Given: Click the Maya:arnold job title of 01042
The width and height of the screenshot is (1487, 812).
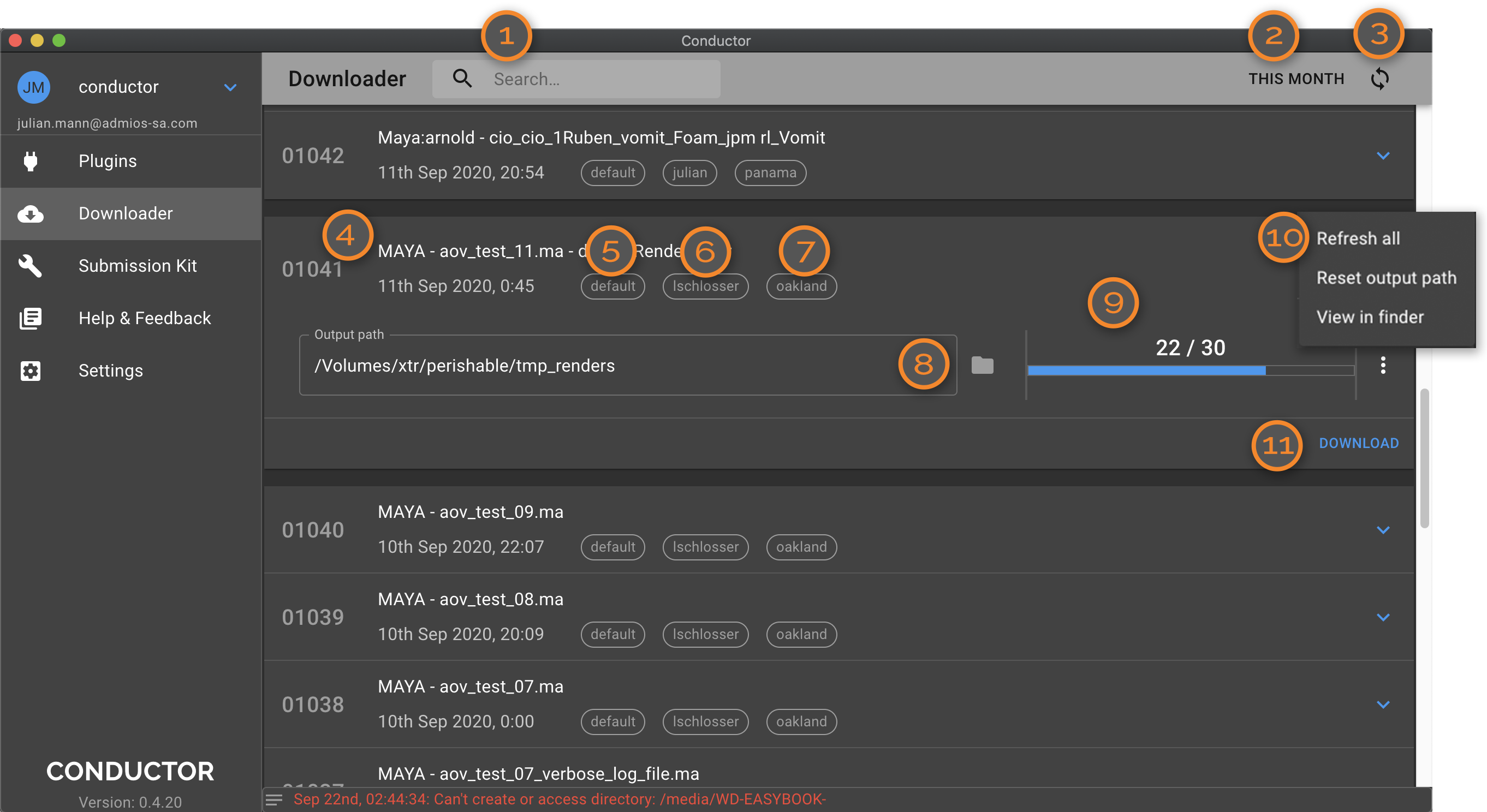Looking at the screenshot, I should click(601, 138).
